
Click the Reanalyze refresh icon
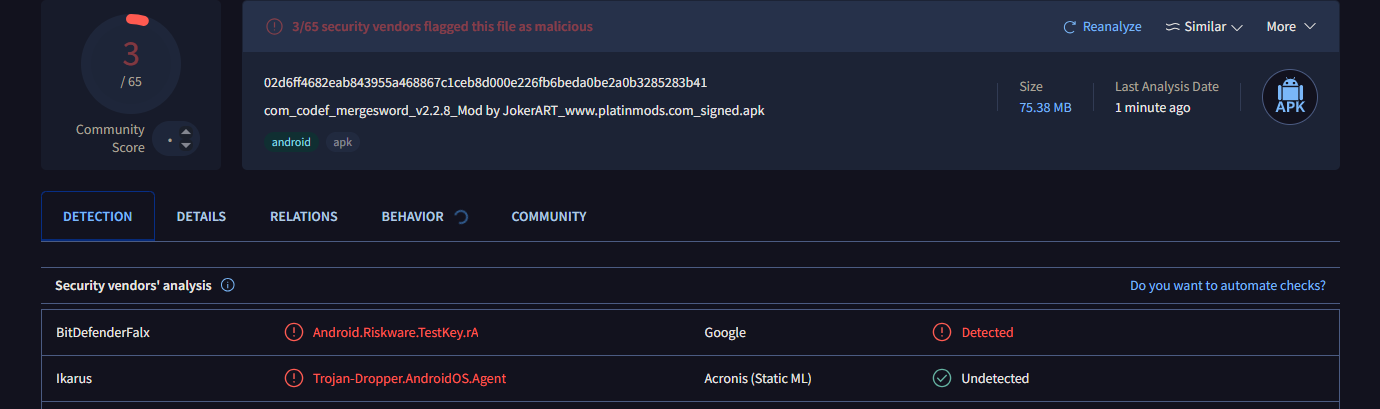(1069, 27)
